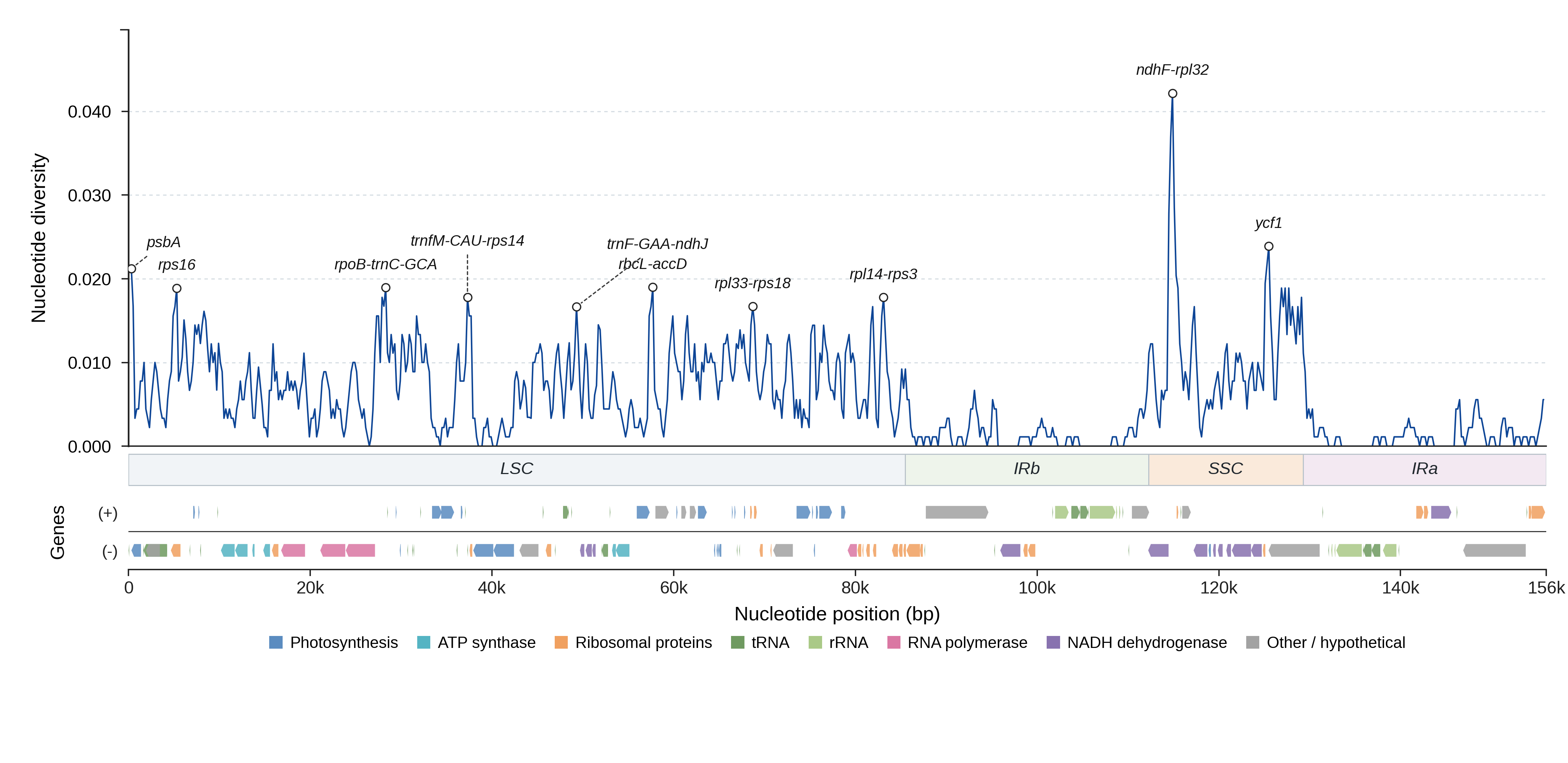Click the ATP synthase legend swatch
The image size is (1568, 763).
click(424, 642)
